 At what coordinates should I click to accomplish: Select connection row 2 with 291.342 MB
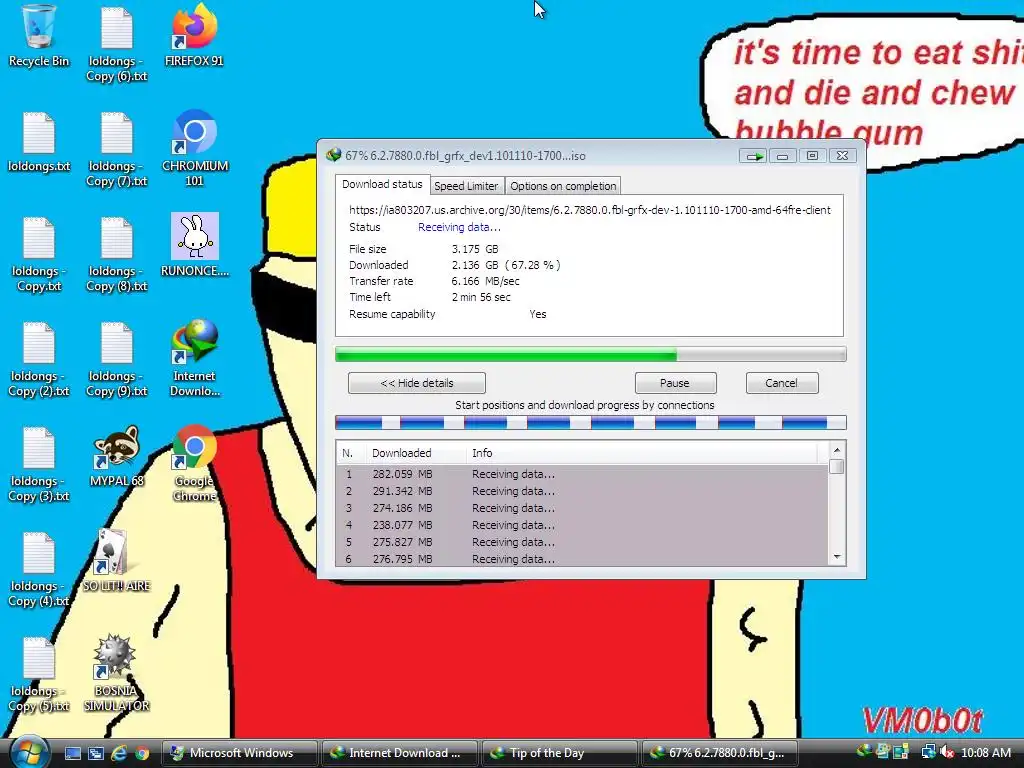pos(582,491)
